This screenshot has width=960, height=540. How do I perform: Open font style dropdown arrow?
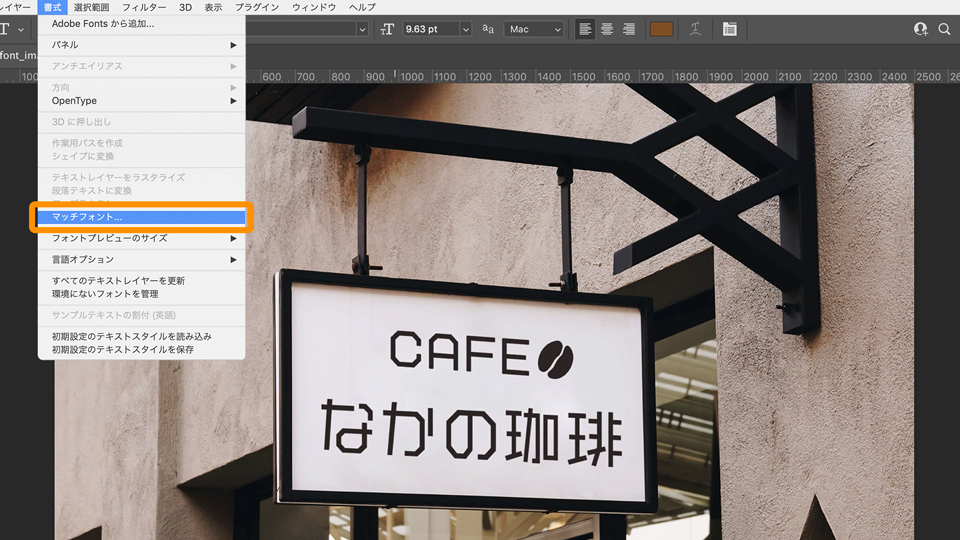pos(362,29)
